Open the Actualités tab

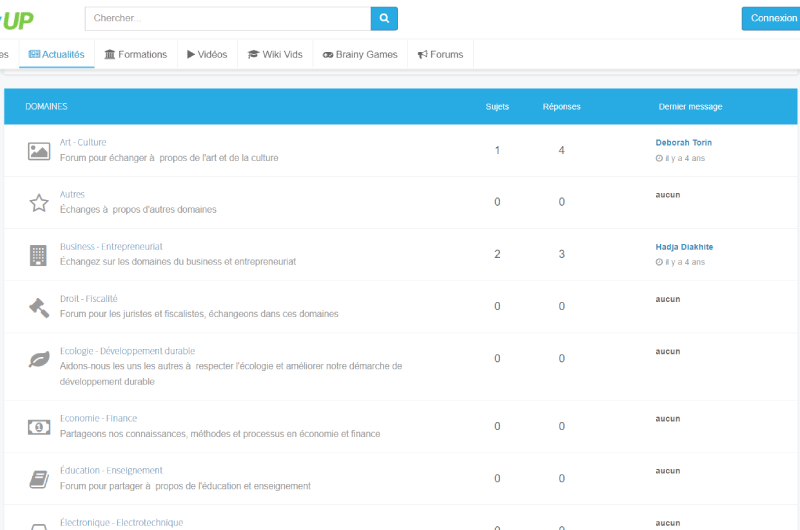[x=57, y=54]
